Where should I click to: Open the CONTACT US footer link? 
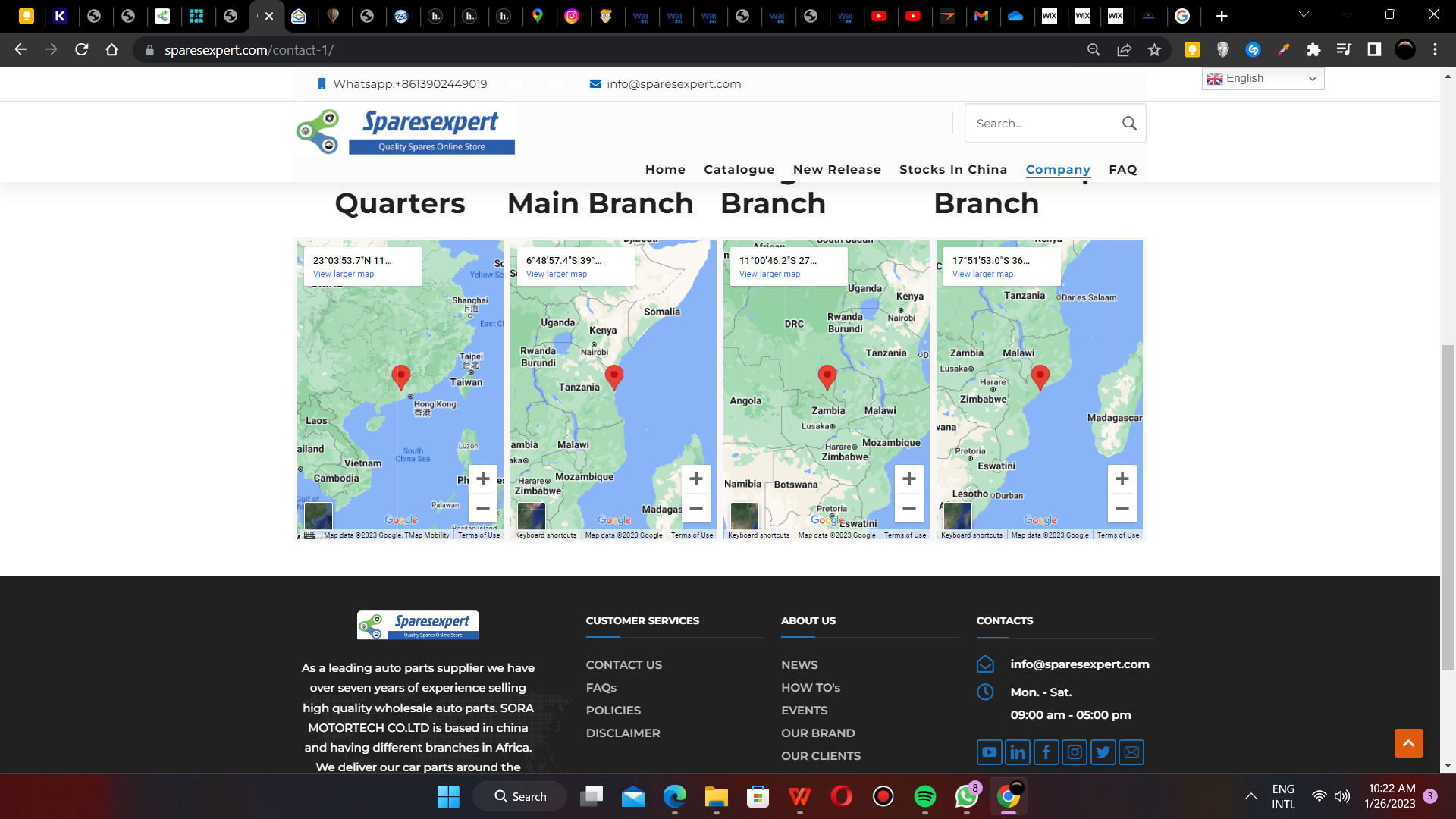point(623,665)
